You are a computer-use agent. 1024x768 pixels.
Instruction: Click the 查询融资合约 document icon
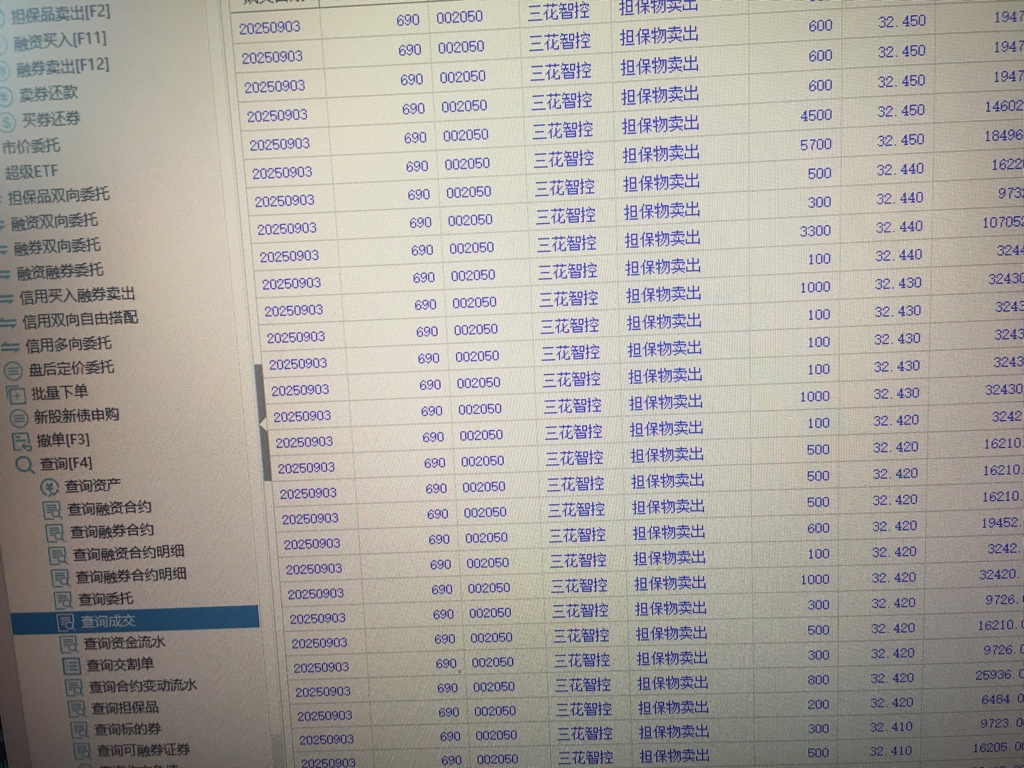[x=53, y=509]
